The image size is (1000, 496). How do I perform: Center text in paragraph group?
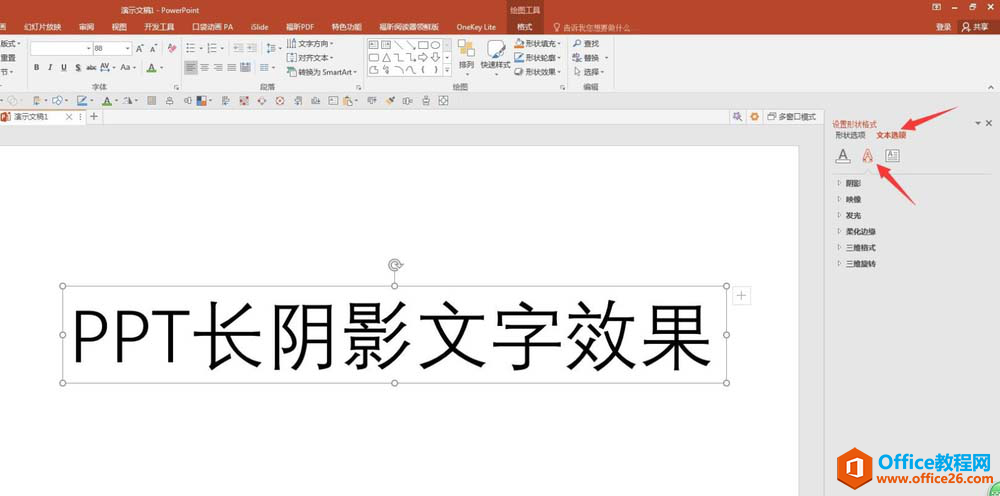205,68
